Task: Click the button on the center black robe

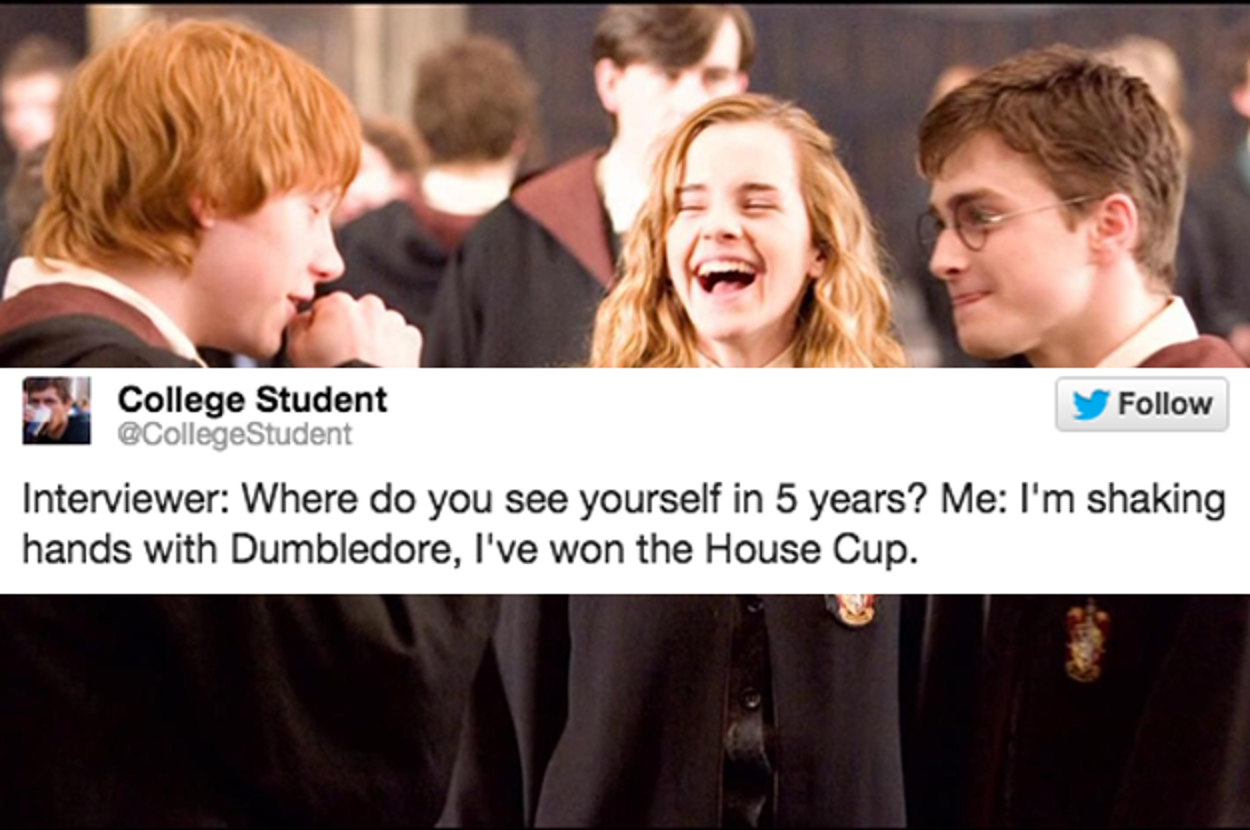Action: click(749, 697)
